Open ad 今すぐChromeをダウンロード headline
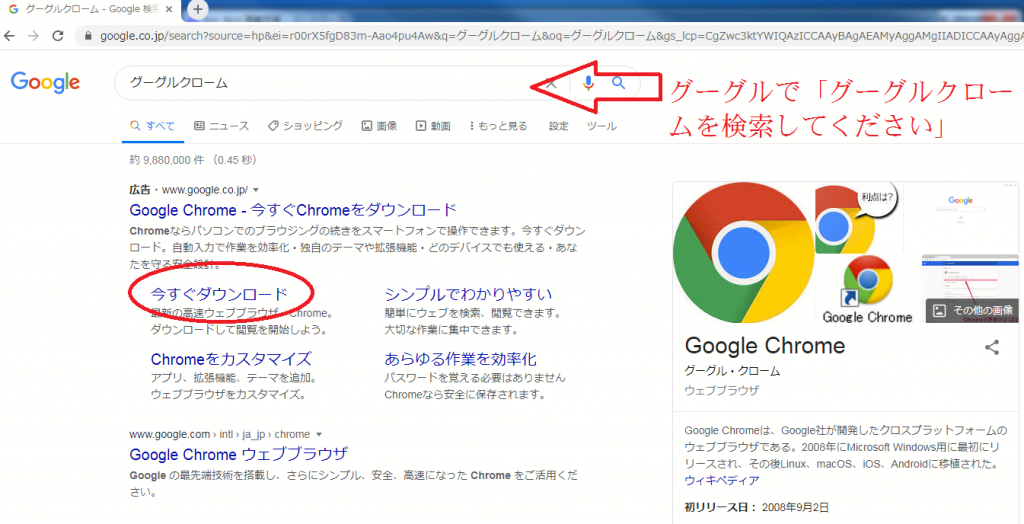Viewport: 1024px width, 524px height. click(293, 210)
